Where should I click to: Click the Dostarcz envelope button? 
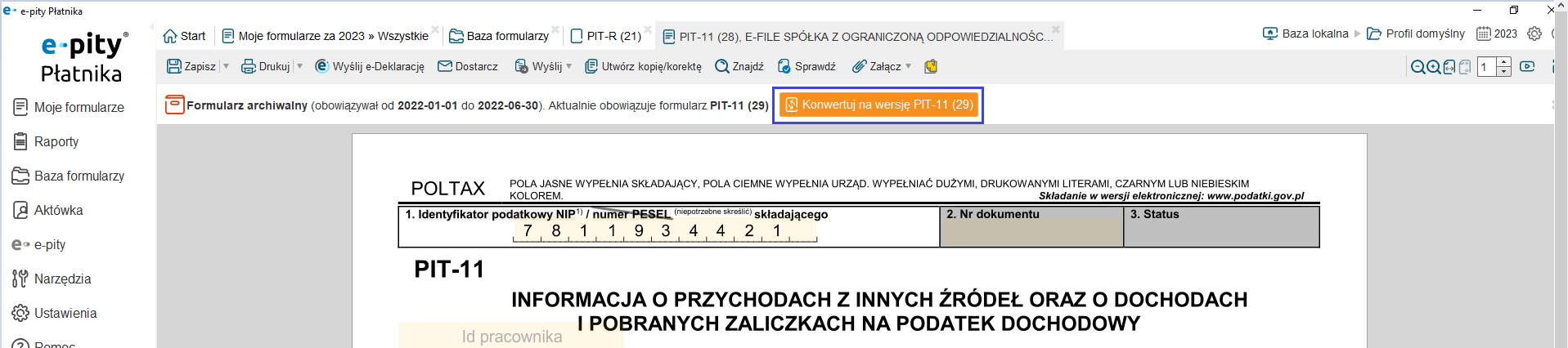point(468,66)
